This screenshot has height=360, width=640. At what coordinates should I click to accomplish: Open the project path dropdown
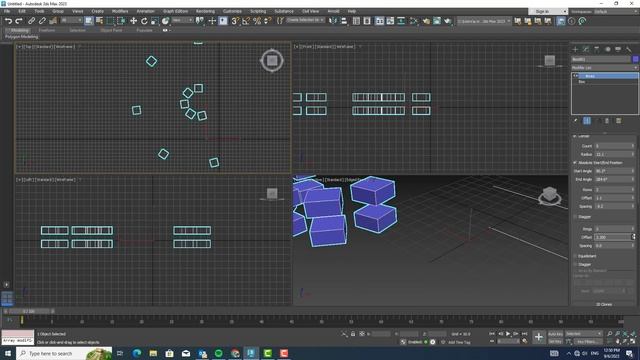(483, 21)
